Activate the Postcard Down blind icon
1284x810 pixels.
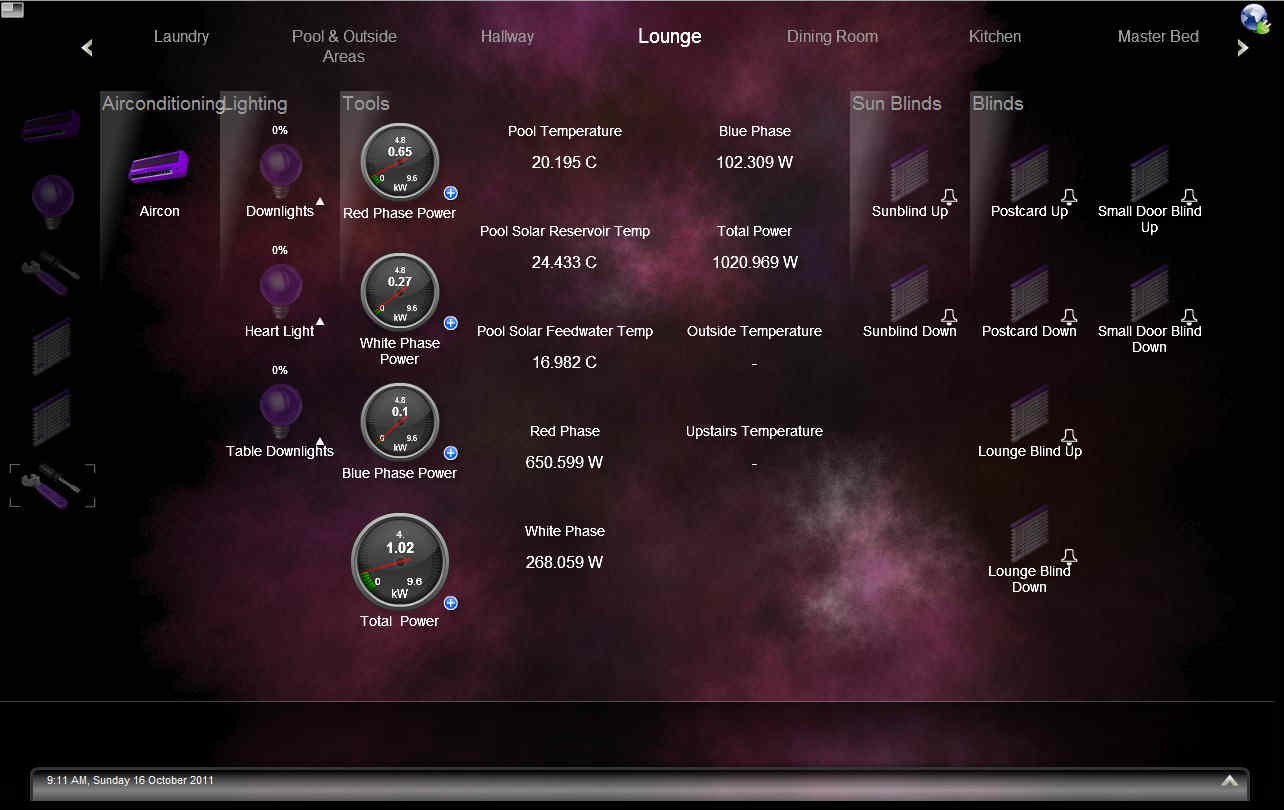[1029, 294]
